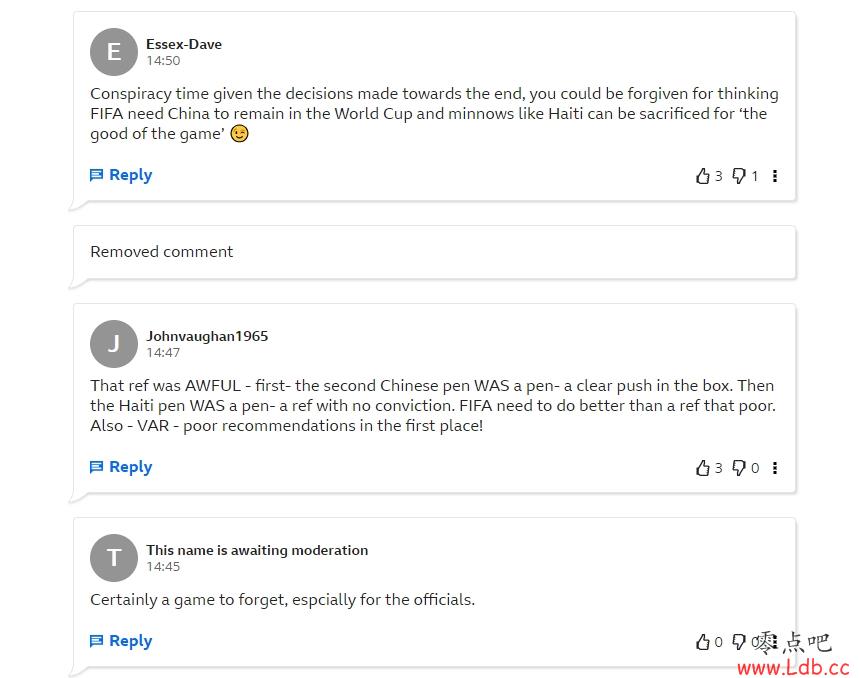This screenshot has height=678, width=859.
Task: Click the E avatar of Essex-Dave
Action: coord(114,52)
